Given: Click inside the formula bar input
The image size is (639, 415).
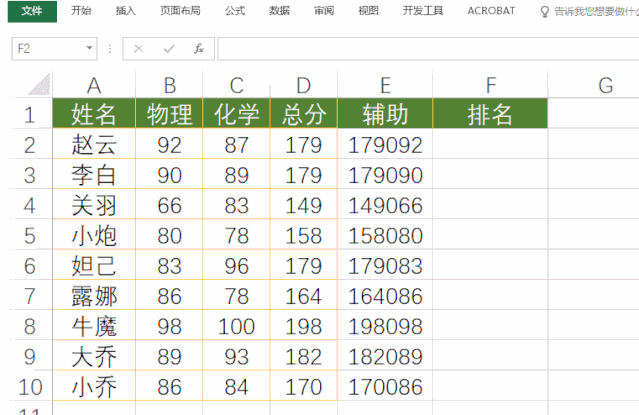Looking at the screenshot, I should [x=428, y=49].
